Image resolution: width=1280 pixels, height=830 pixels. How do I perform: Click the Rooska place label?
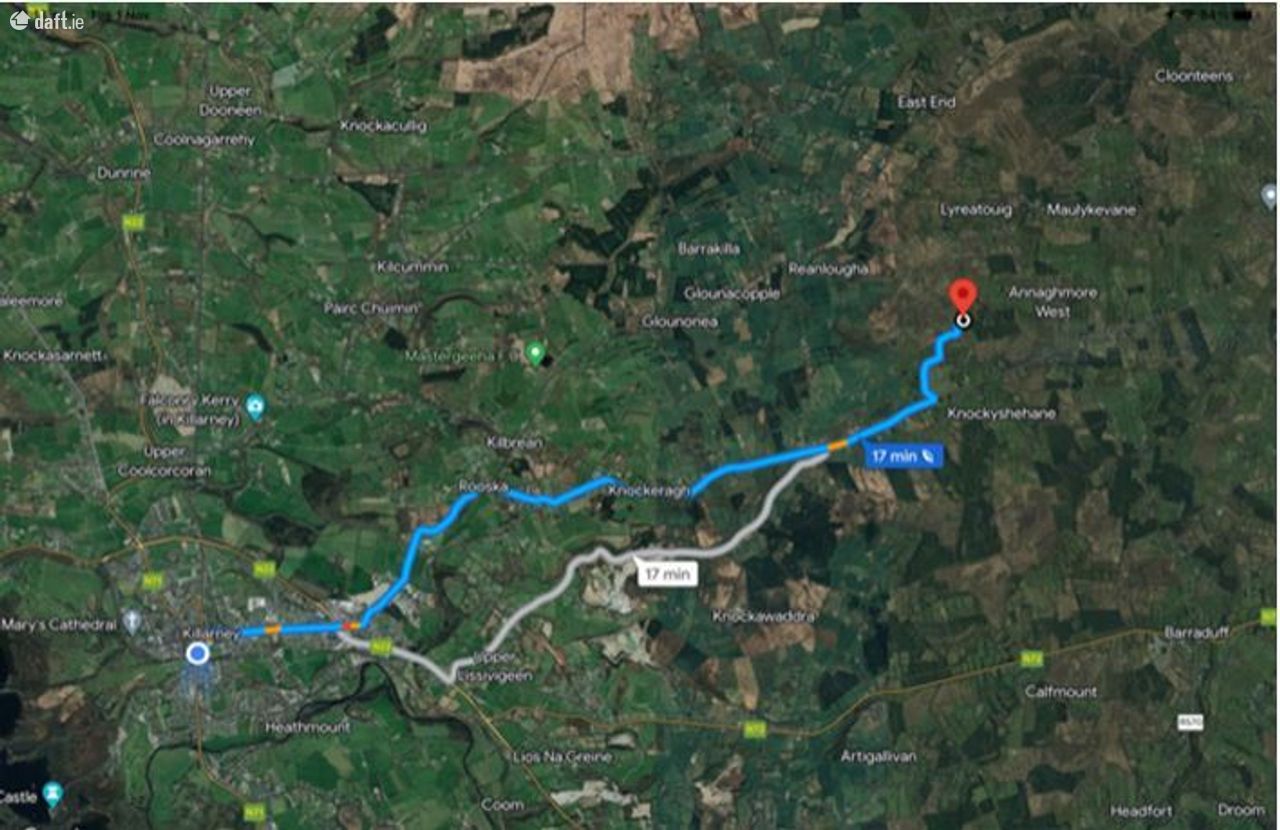pyautogui.click(x=483, y=486)
